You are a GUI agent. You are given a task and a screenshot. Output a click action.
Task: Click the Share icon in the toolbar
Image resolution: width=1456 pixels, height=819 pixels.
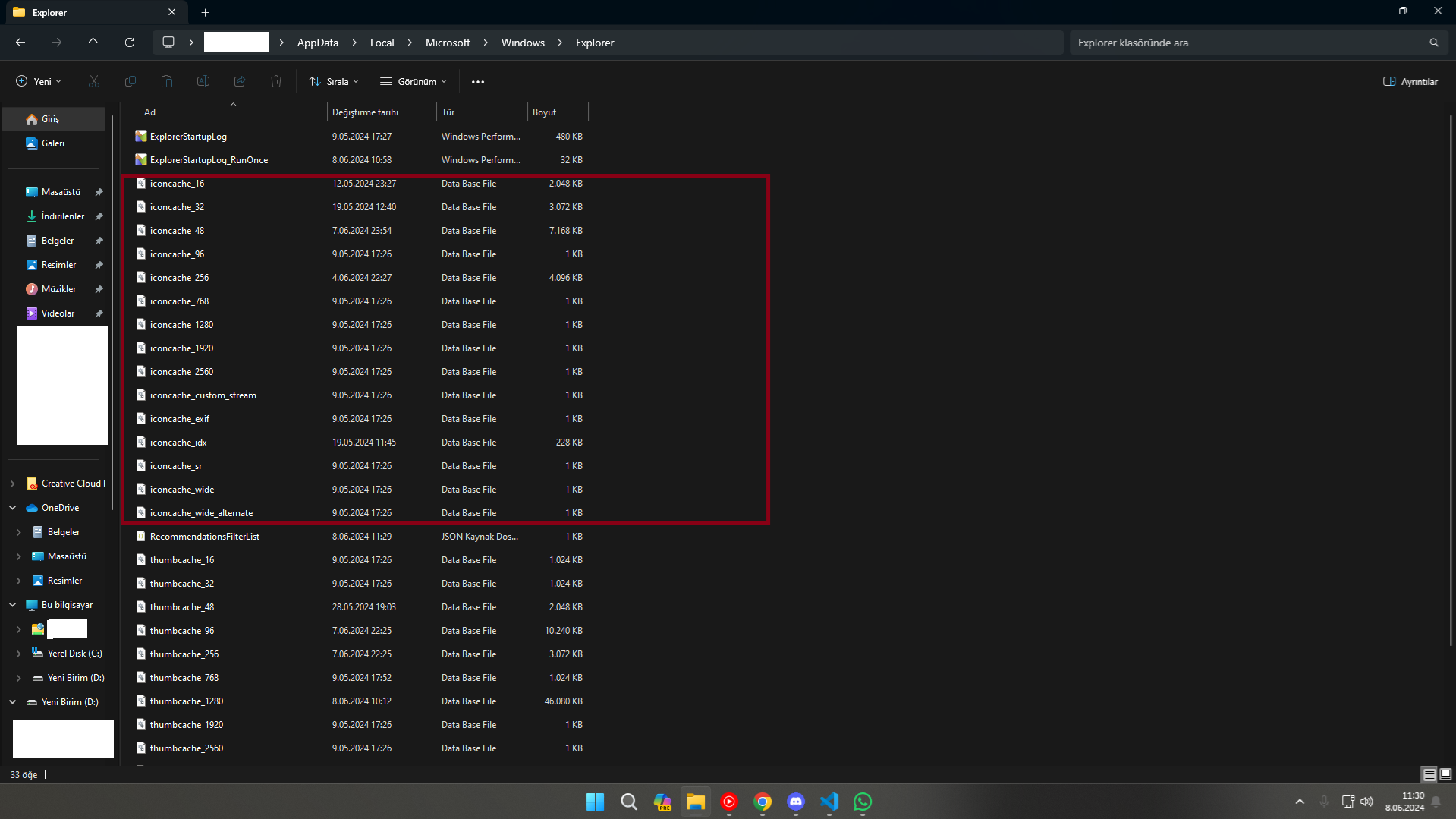(240, 81)
